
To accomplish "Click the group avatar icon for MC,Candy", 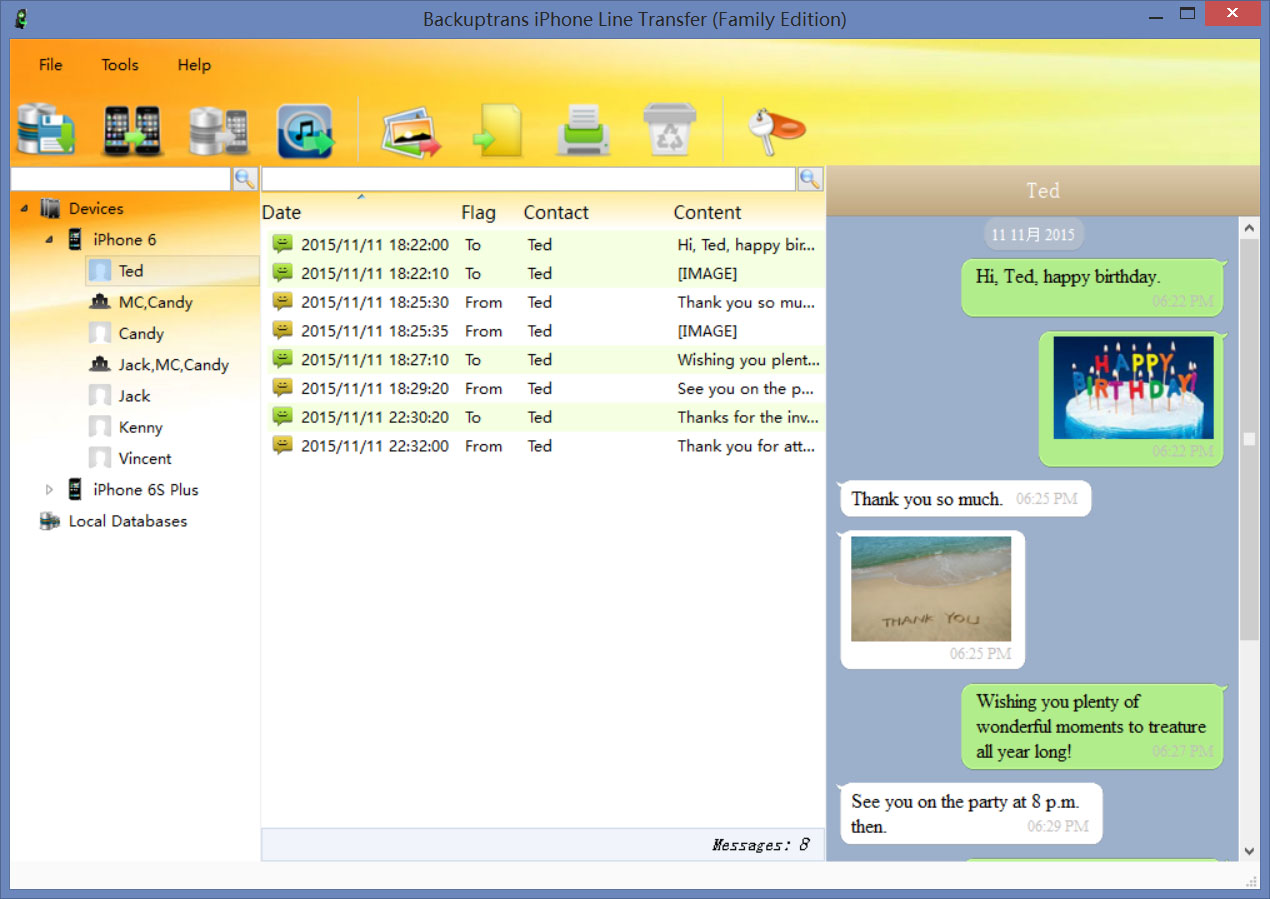I will tap(100, 302).
